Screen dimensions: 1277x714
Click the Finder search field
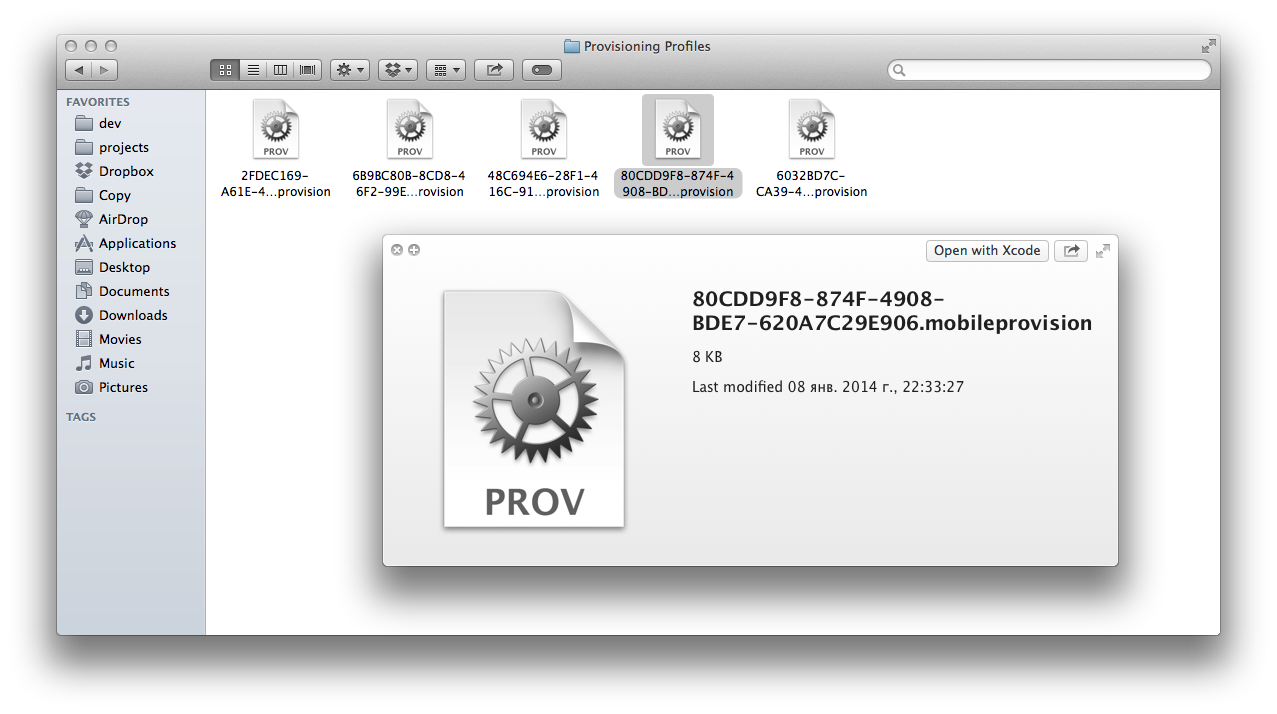[x=1049, y=70]
